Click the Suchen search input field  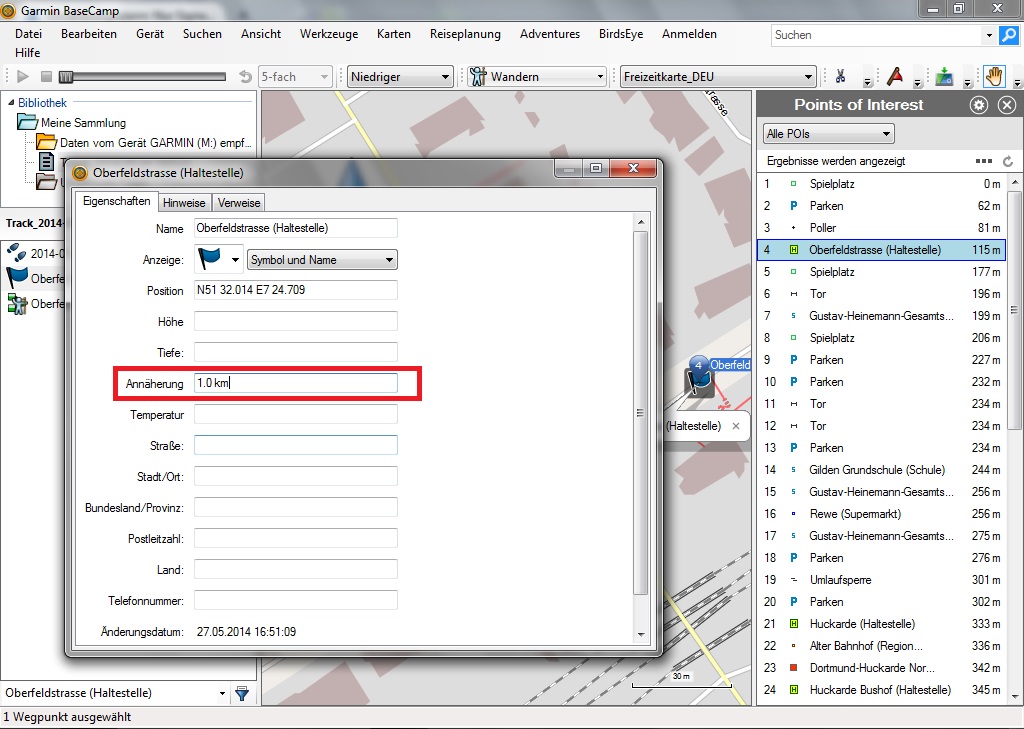click(x=876, y=35)
